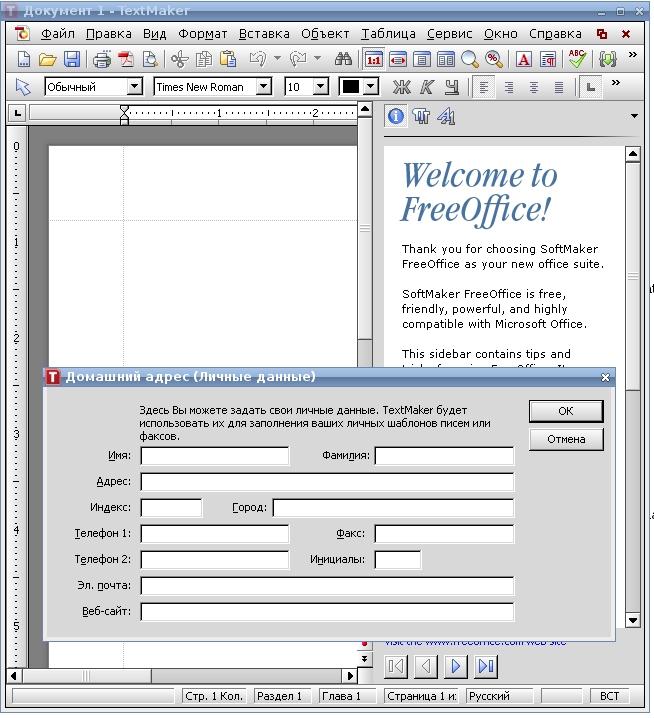Expand the redo history dropdown arrow
Screen dimensions: 654x718
point(317,59)
